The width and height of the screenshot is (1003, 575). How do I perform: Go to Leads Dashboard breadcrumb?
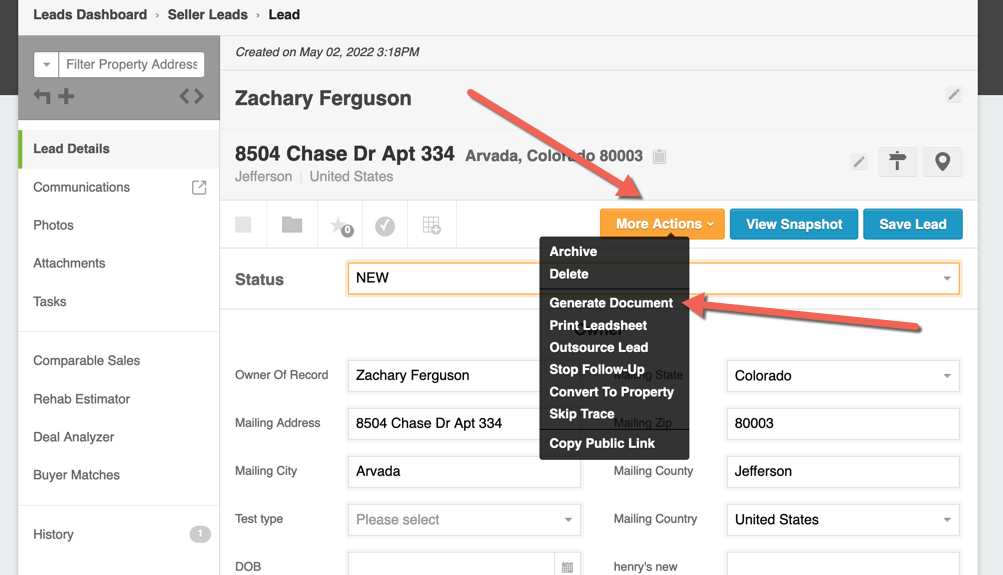click(x=90, y=14)
